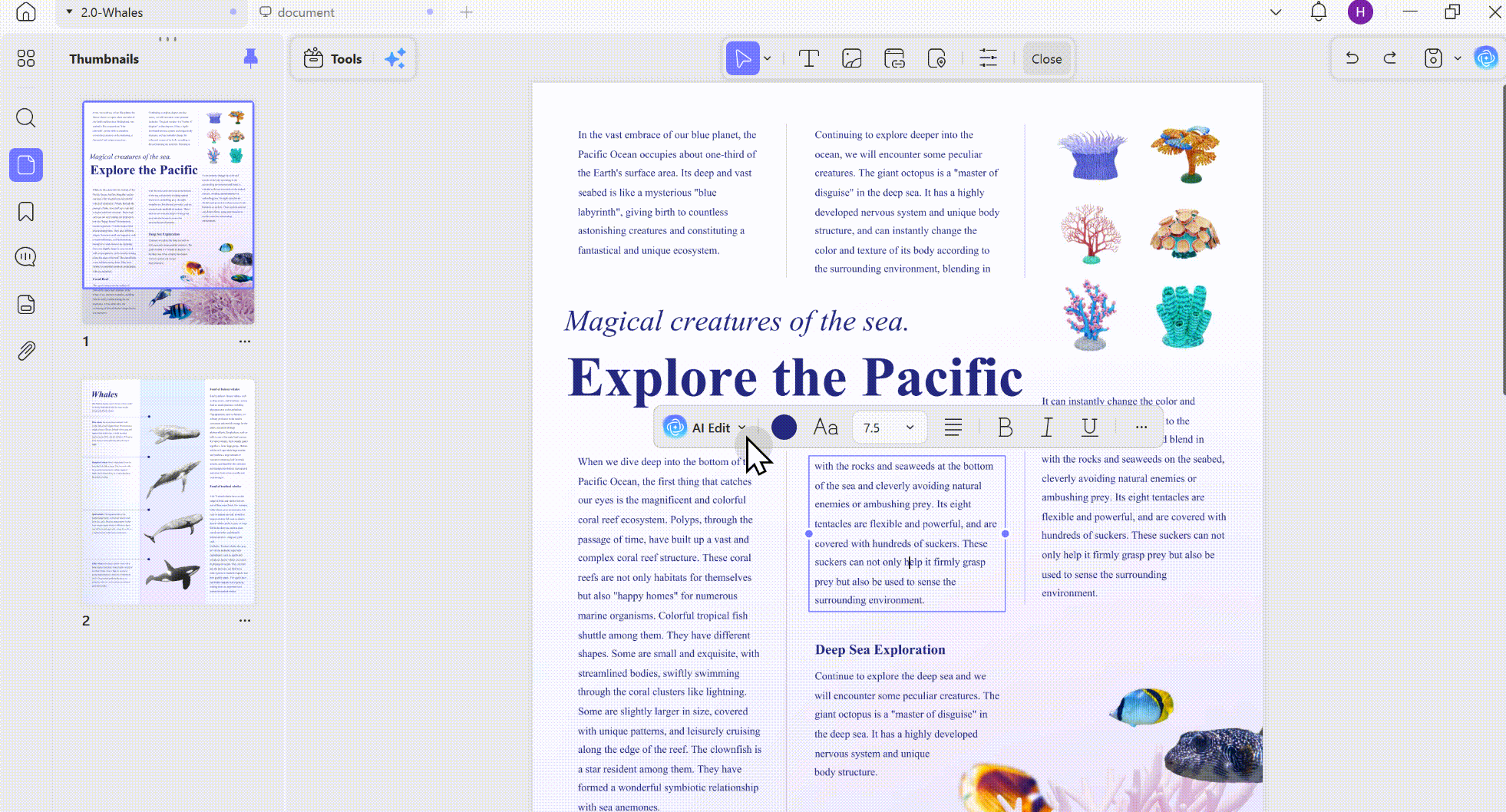This screenshot has height=812, width=1506.
Task: Click the Thumbnails panel title
Action: (104, 59)
